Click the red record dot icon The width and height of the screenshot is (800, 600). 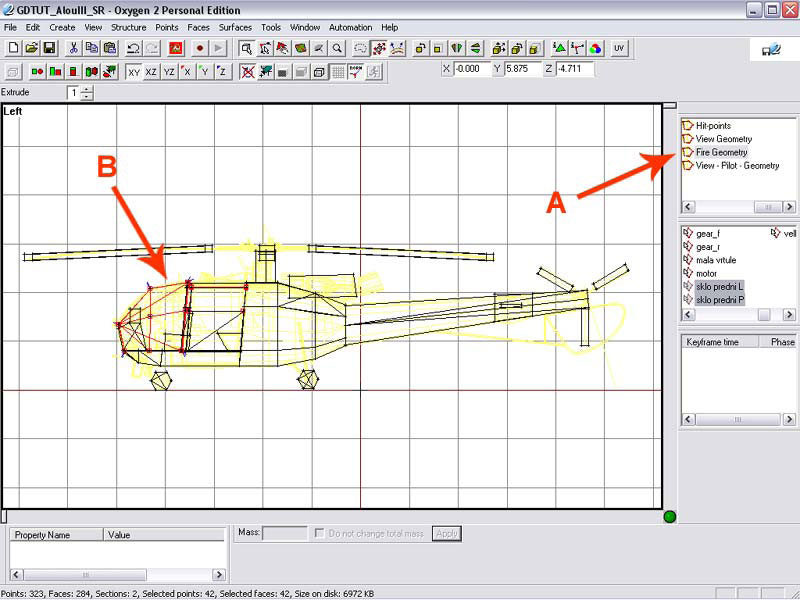click(200, 48)
